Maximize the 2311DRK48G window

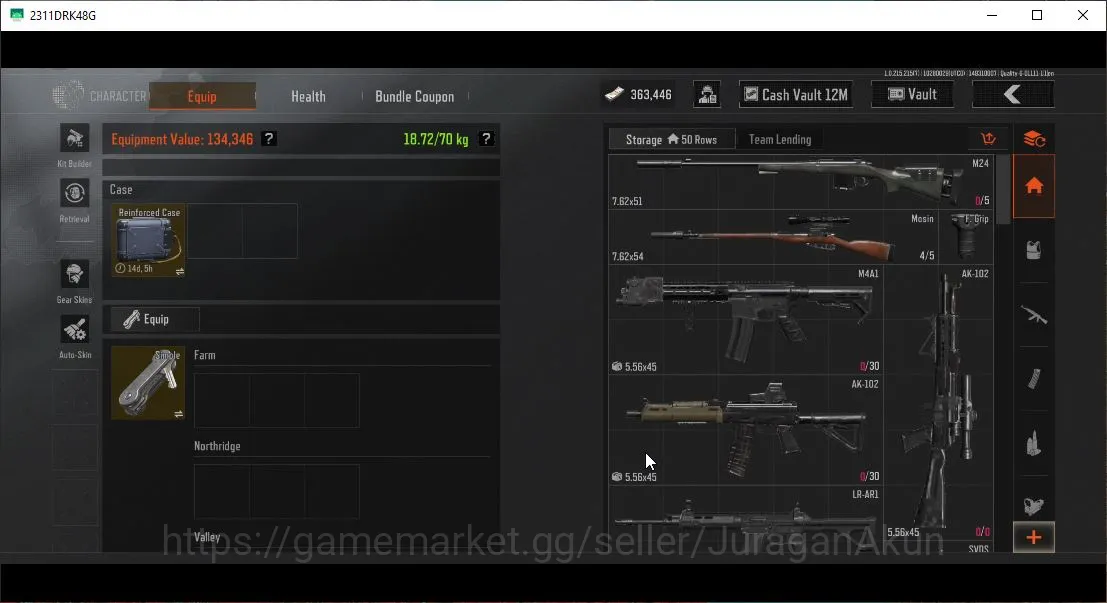tap(1037, 15)
